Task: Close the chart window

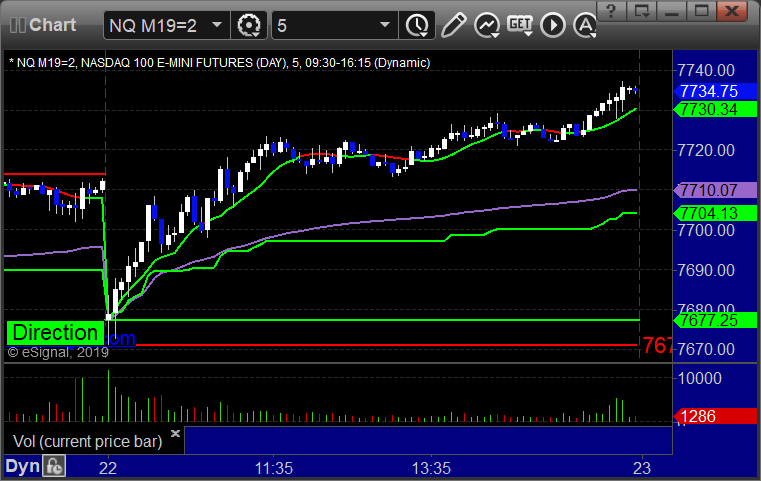Action: 732,11
